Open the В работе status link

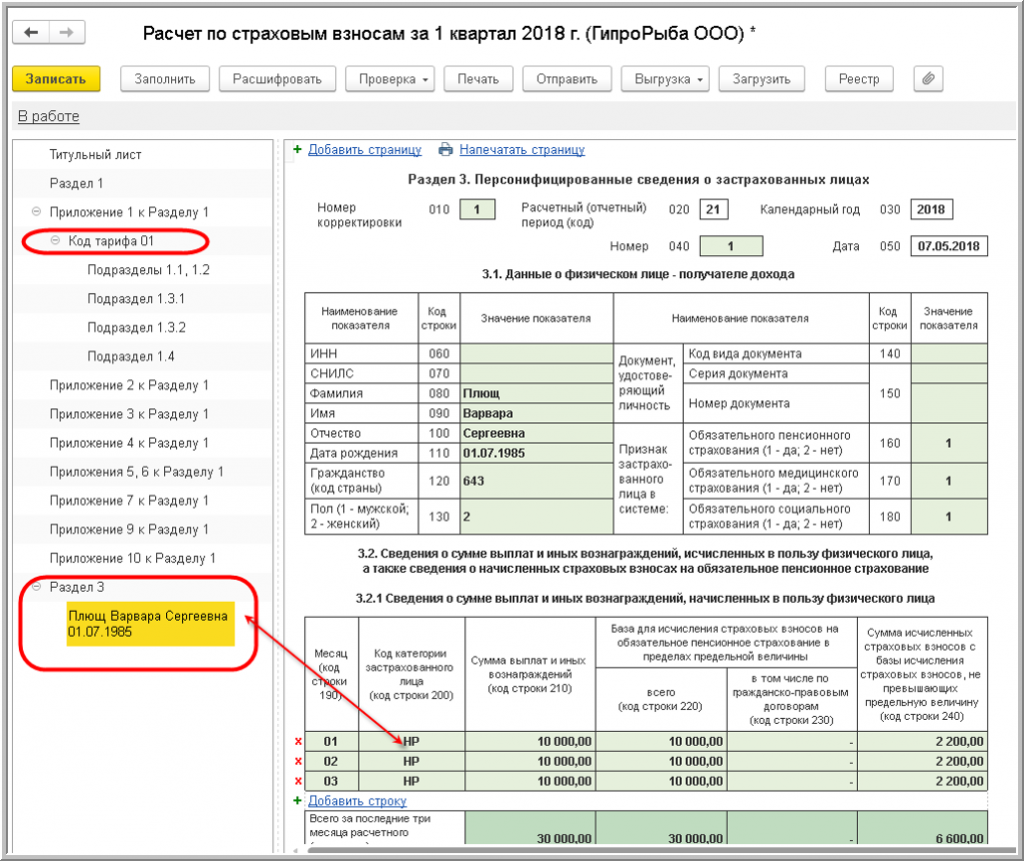click(48, 116)
